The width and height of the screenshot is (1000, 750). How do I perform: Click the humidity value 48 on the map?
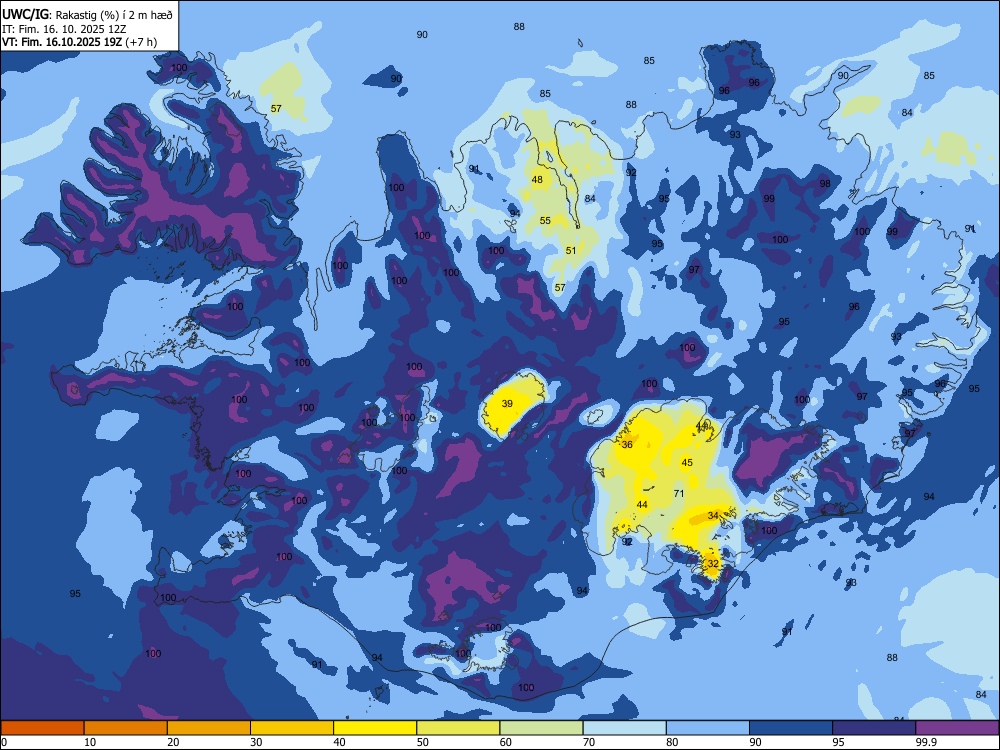pyautogui.click(x=537, y=180)
